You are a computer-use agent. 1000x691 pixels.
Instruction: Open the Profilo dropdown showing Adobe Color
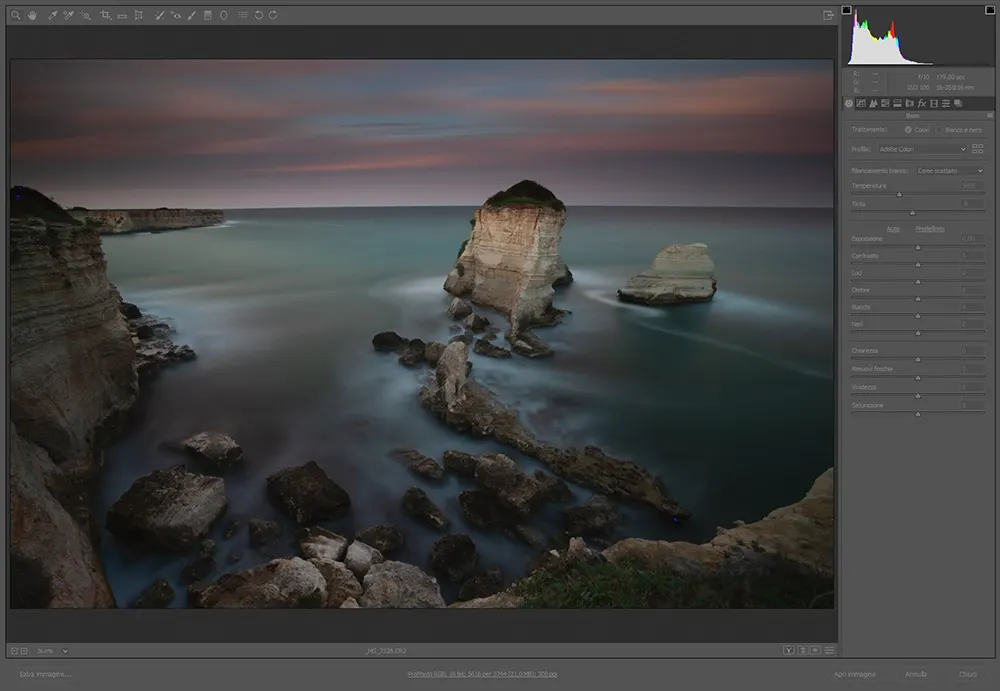(x=922, y=148)
